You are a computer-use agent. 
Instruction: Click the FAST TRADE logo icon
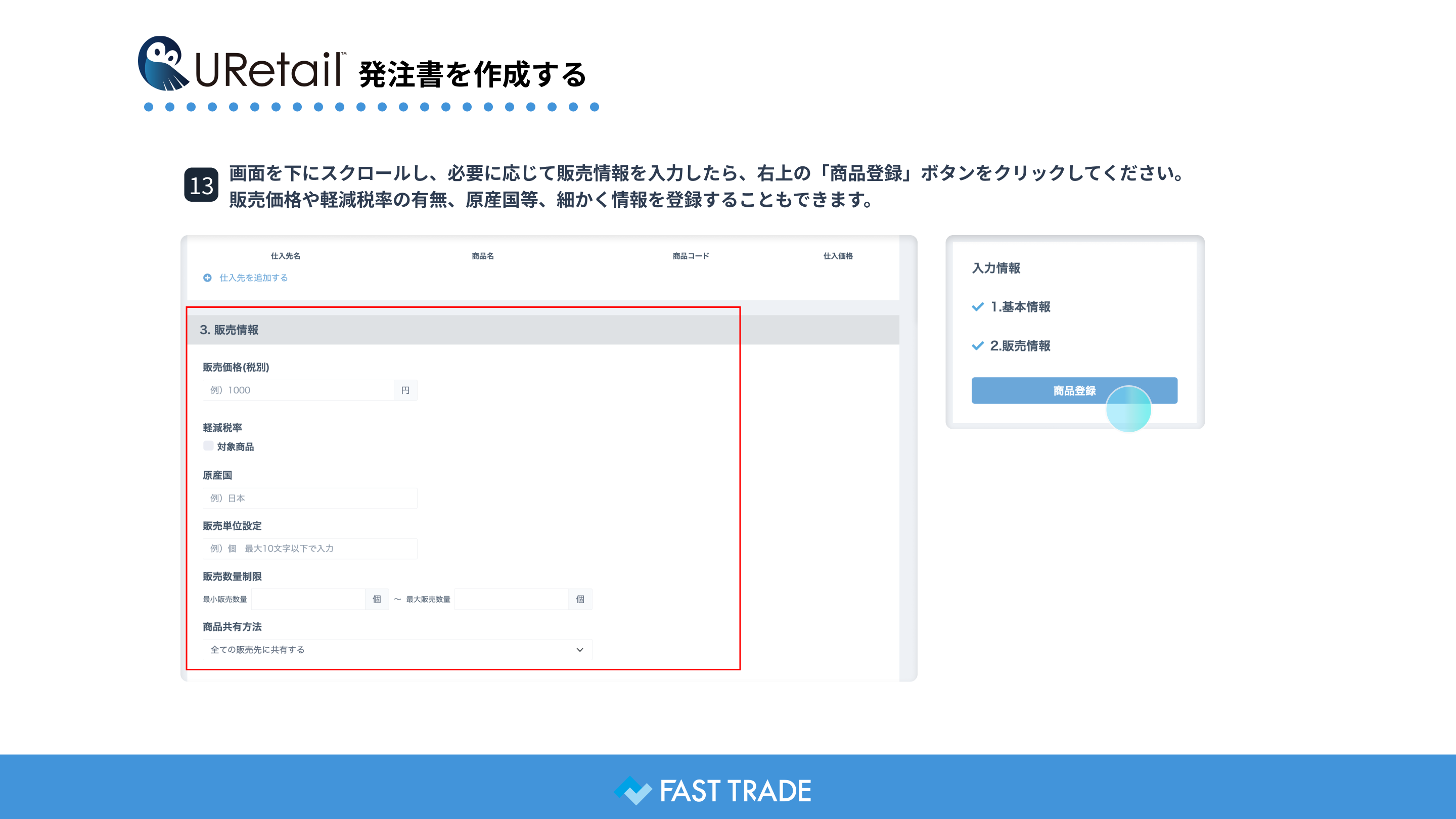tap(632, 790)
